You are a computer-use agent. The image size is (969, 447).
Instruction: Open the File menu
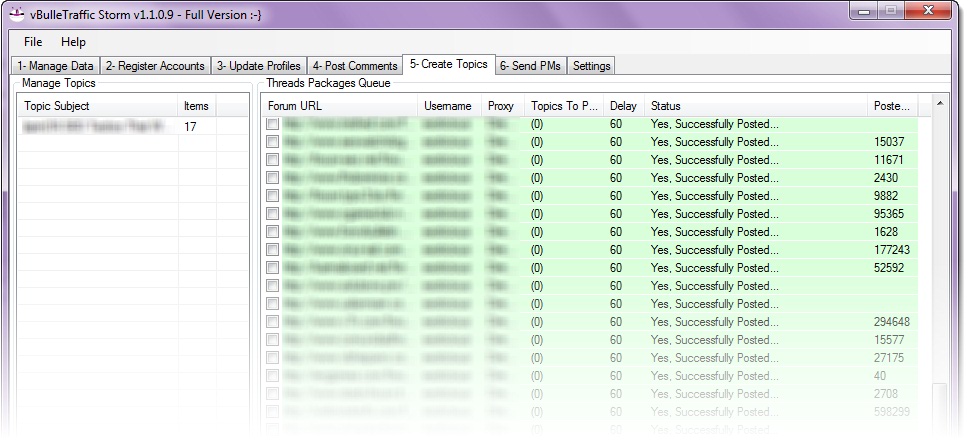[33, 42]
